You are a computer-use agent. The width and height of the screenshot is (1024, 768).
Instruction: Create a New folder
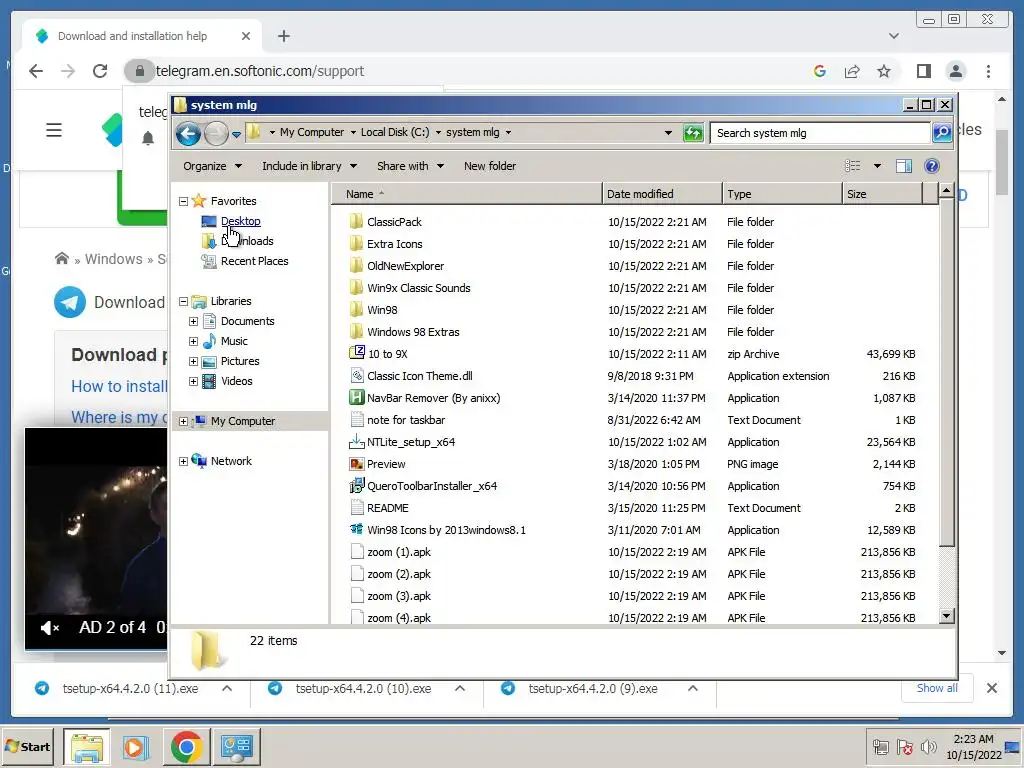(490, 166)
